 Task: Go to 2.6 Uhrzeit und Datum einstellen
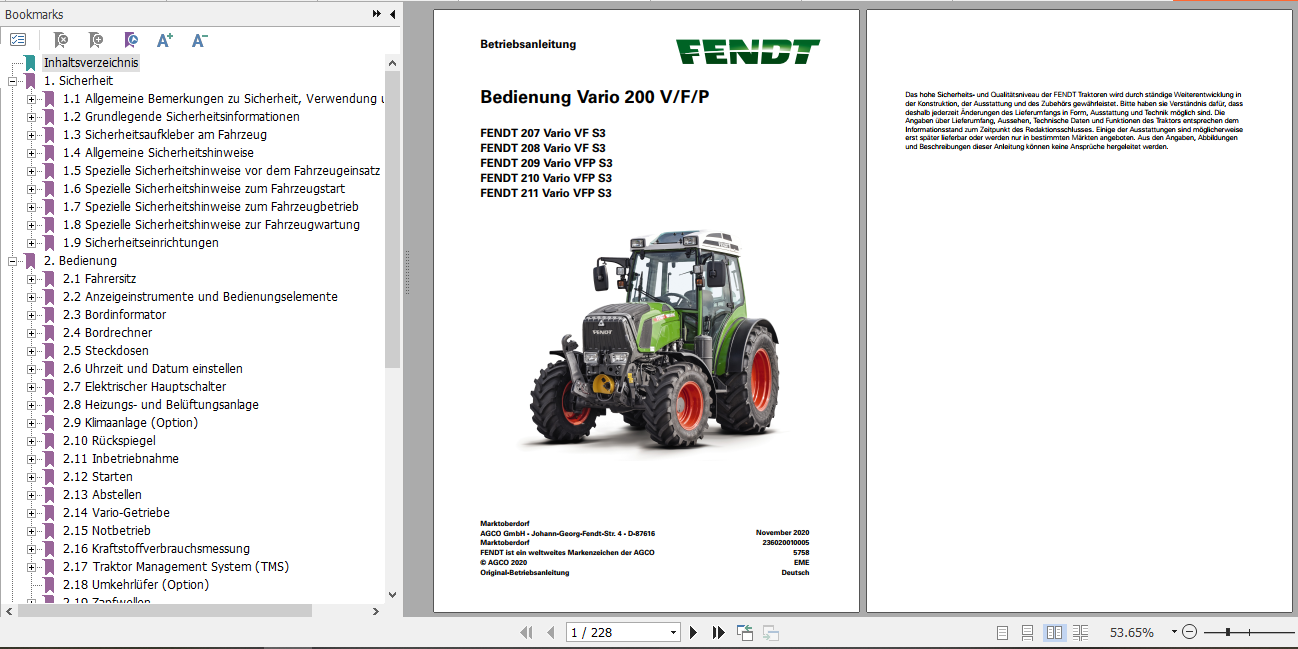(x=152, y=369)
